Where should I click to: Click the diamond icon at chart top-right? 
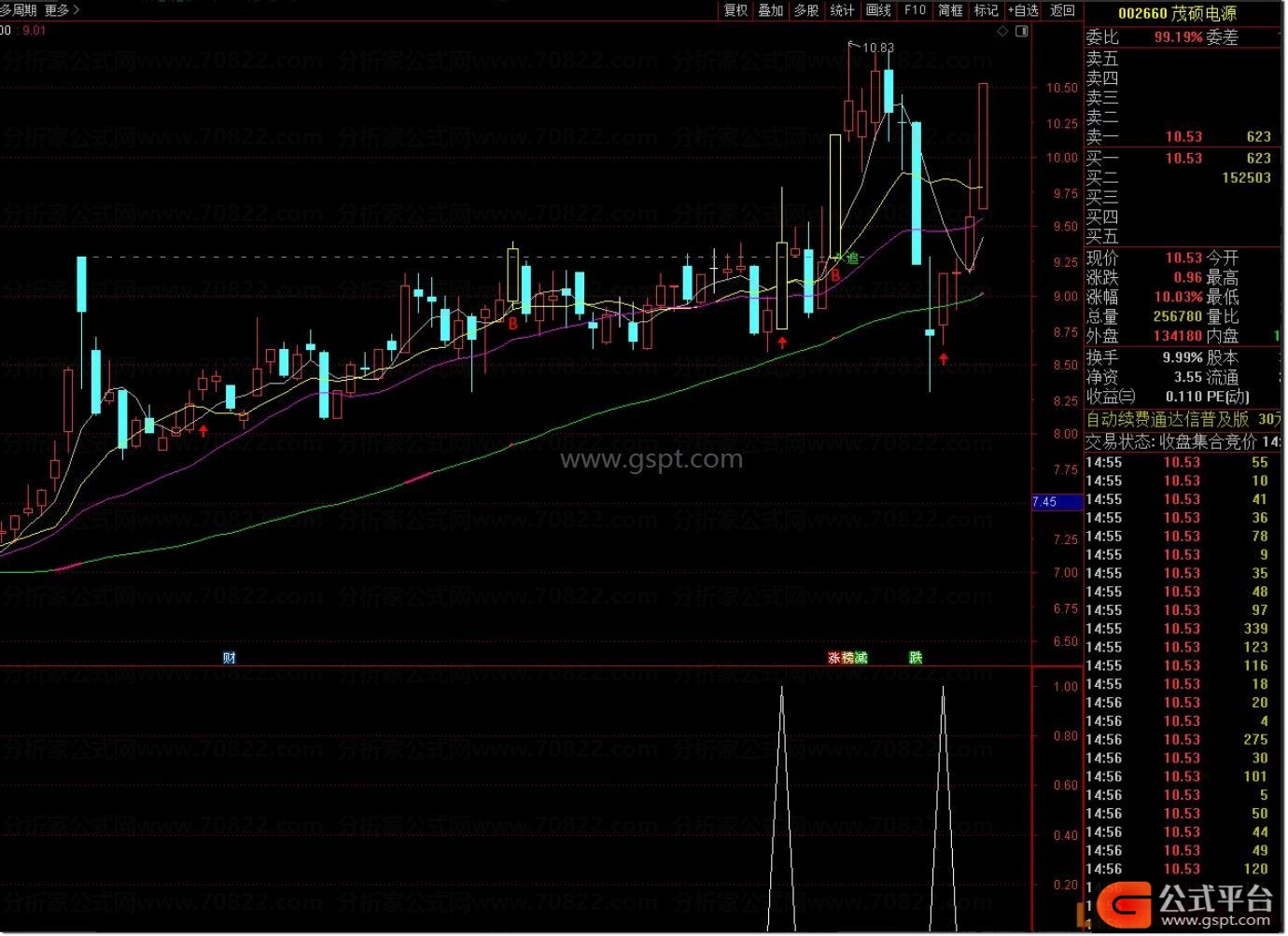tap(1002, 32)
